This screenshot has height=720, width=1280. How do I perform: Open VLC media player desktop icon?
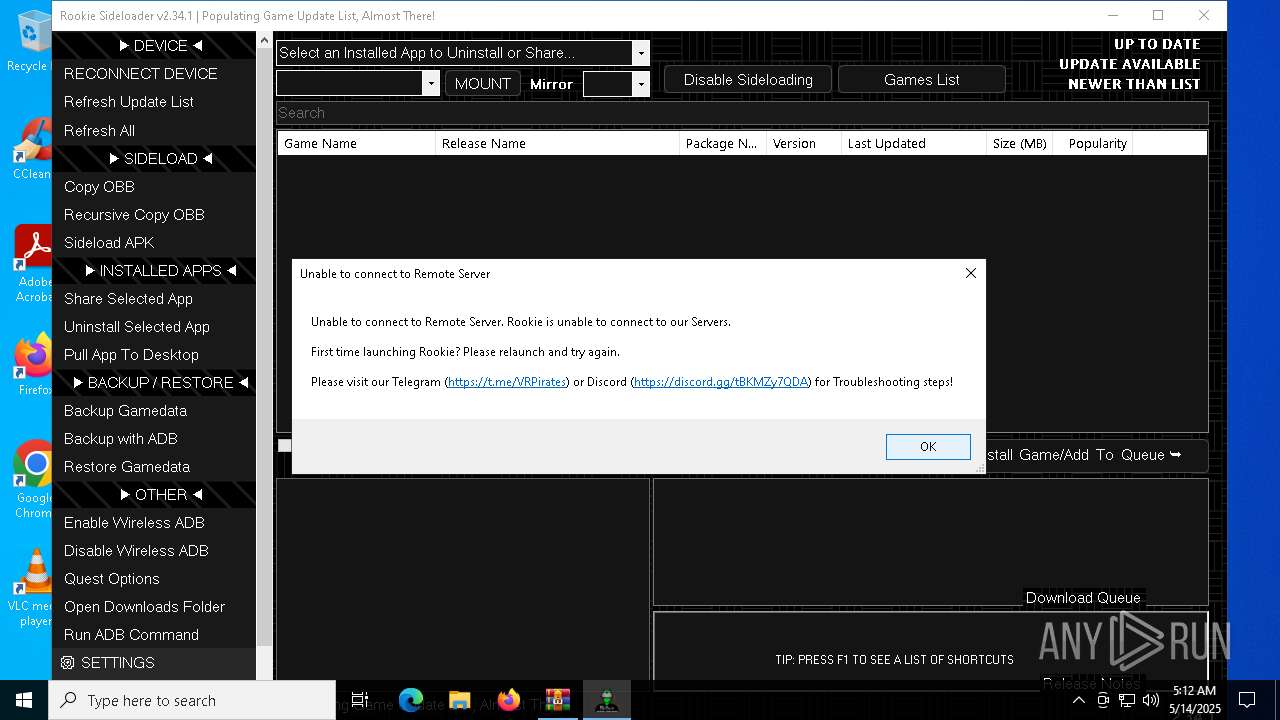click(33, 588)
